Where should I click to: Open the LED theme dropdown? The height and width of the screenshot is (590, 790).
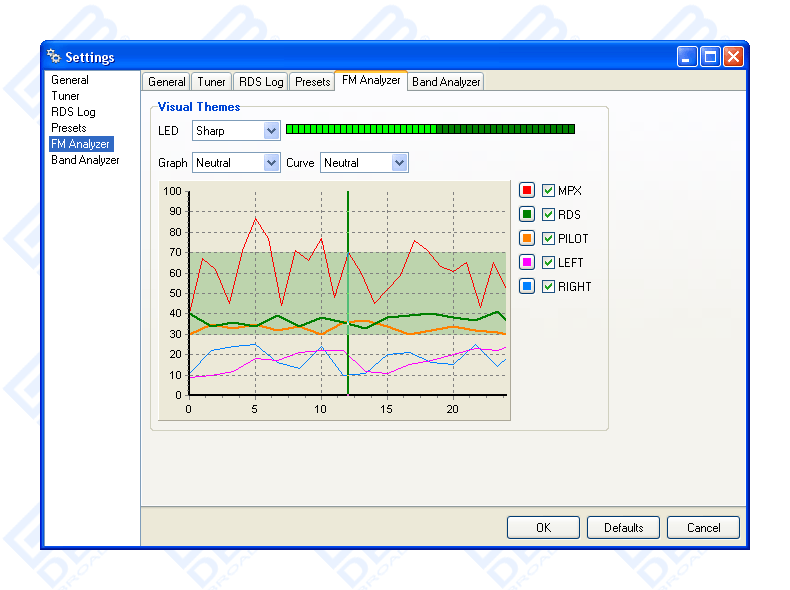tap(271, 131)
